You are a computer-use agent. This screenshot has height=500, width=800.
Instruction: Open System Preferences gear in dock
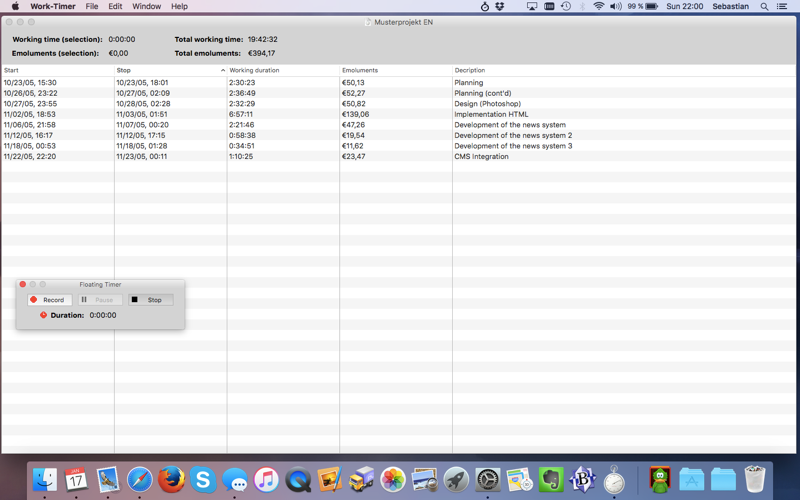[488, 479]
